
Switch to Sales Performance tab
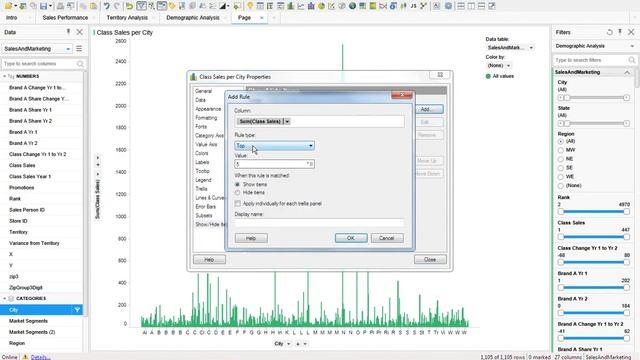pos(65,18)
